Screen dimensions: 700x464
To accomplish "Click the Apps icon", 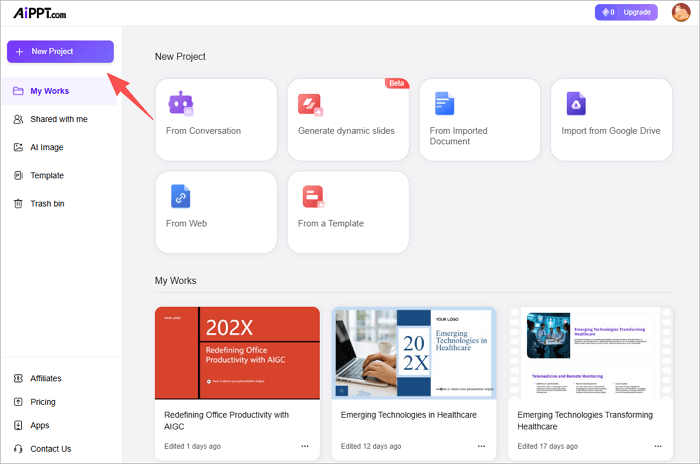I will (18, 425).
